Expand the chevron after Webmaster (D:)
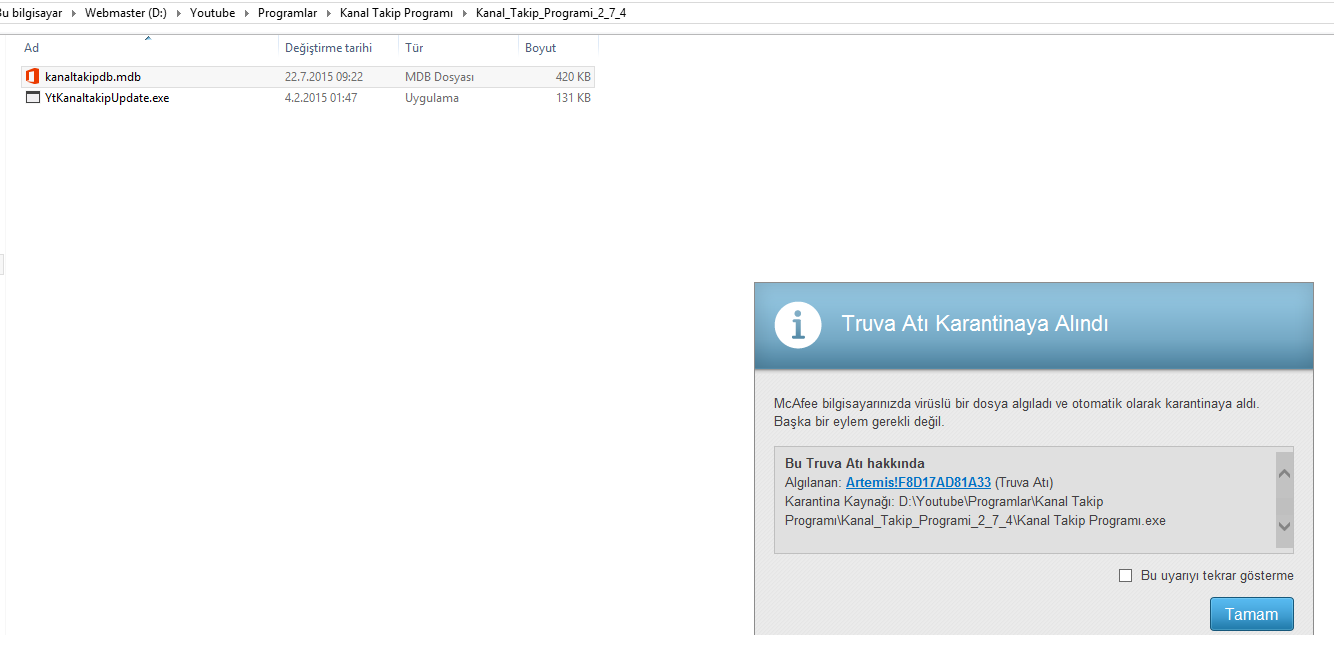 pos(180,14)
